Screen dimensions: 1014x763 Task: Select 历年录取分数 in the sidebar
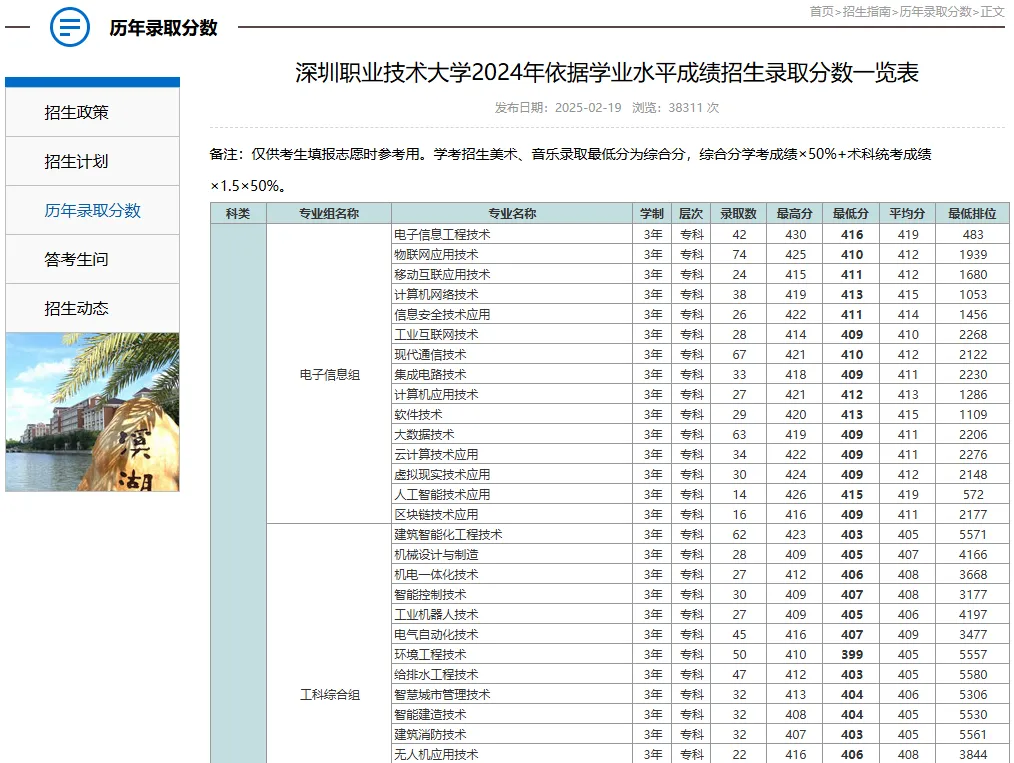[x=92, y=210]
